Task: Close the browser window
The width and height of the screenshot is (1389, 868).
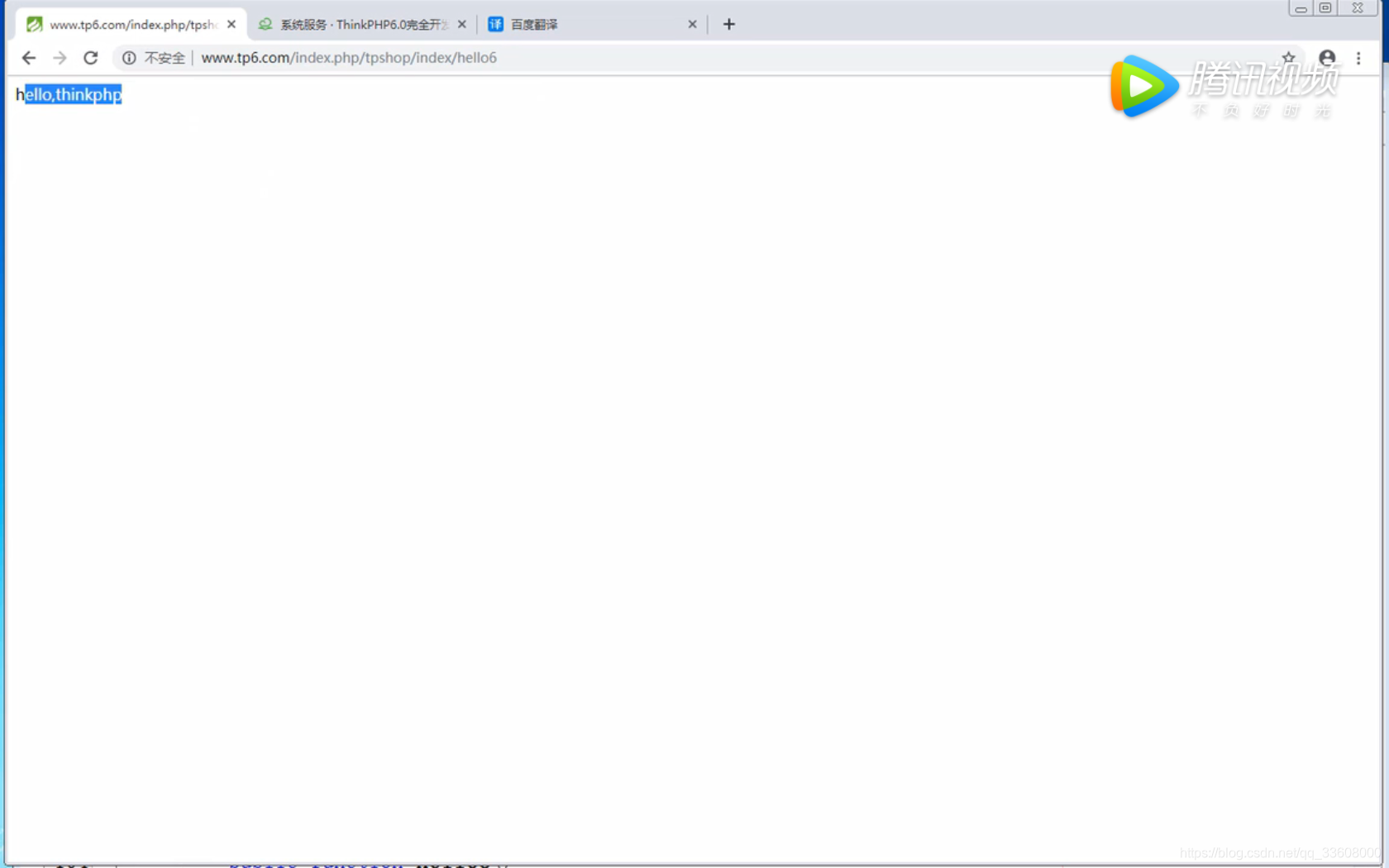Action: 1358,8
